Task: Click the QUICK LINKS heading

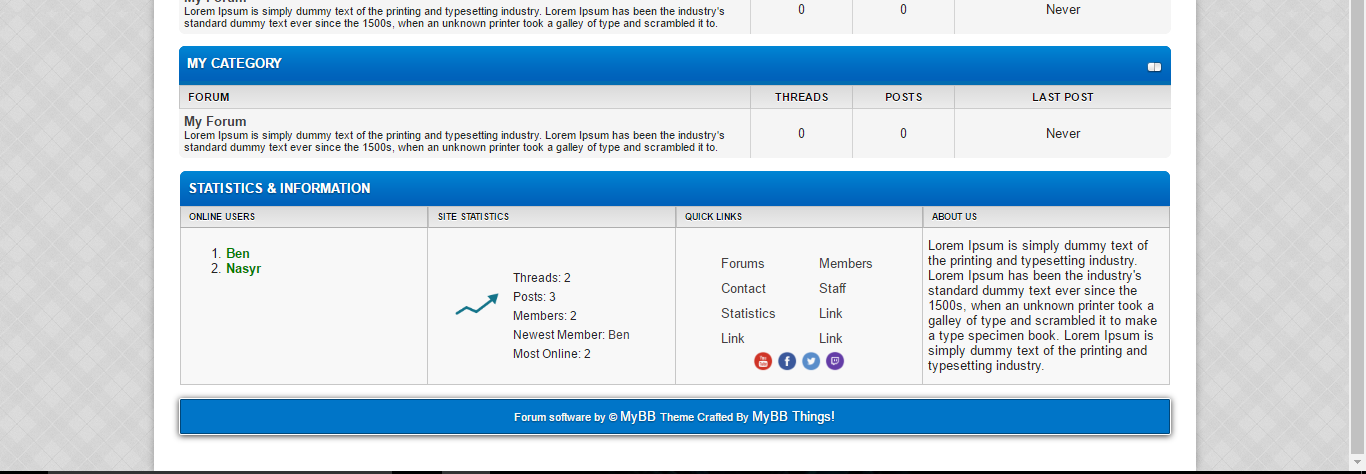Action: [x=713, y=216]
